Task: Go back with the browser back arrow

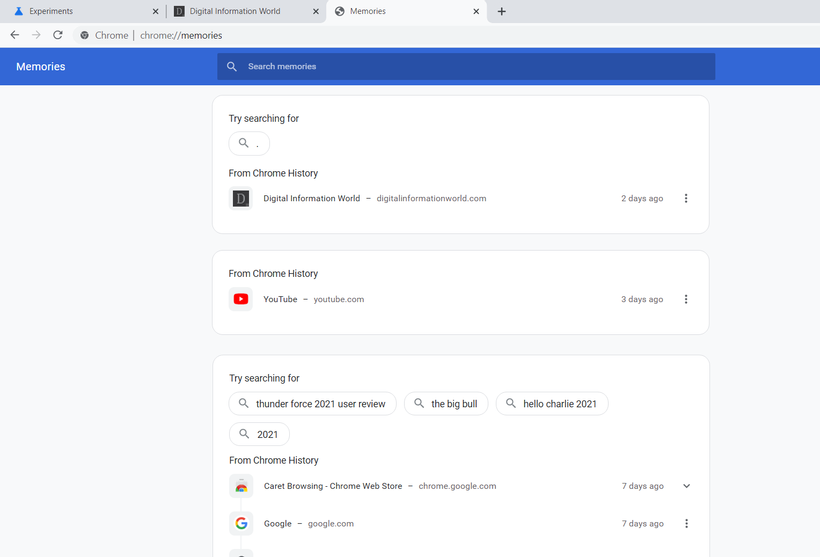Action: (x=15, y=35)
